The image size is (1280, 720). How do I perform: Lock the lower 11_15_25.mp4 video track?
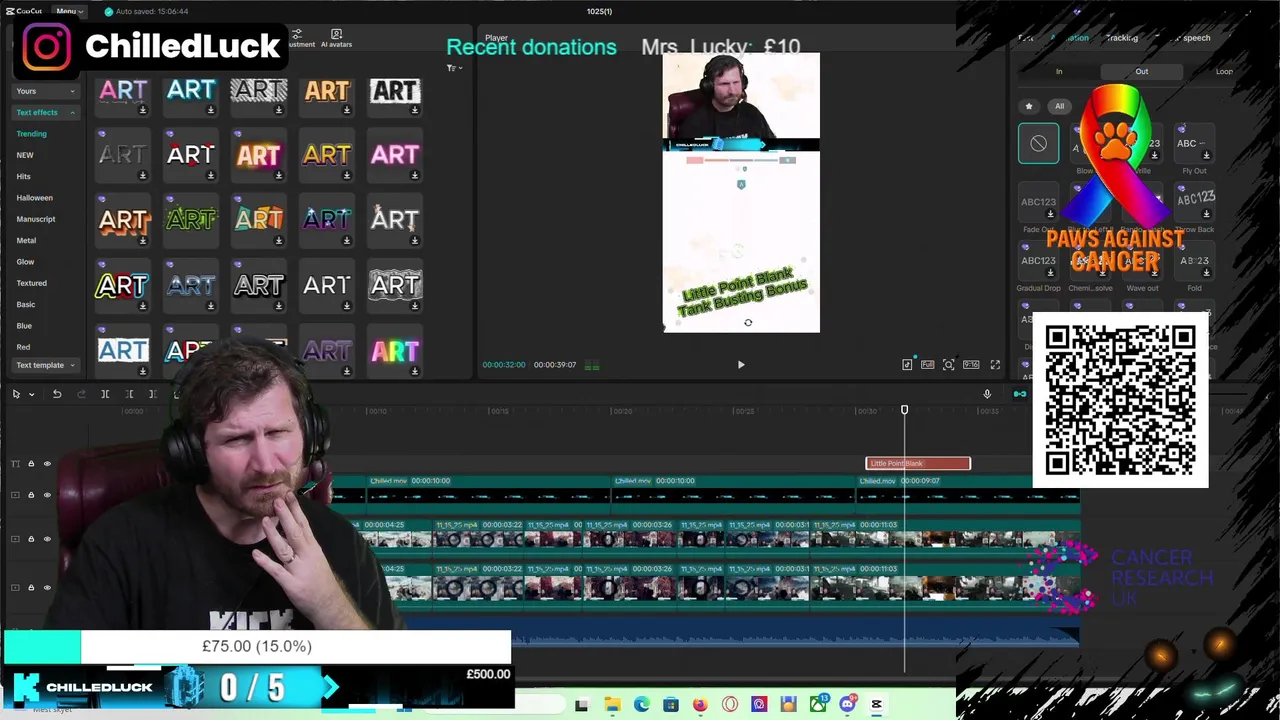[31, 588]
